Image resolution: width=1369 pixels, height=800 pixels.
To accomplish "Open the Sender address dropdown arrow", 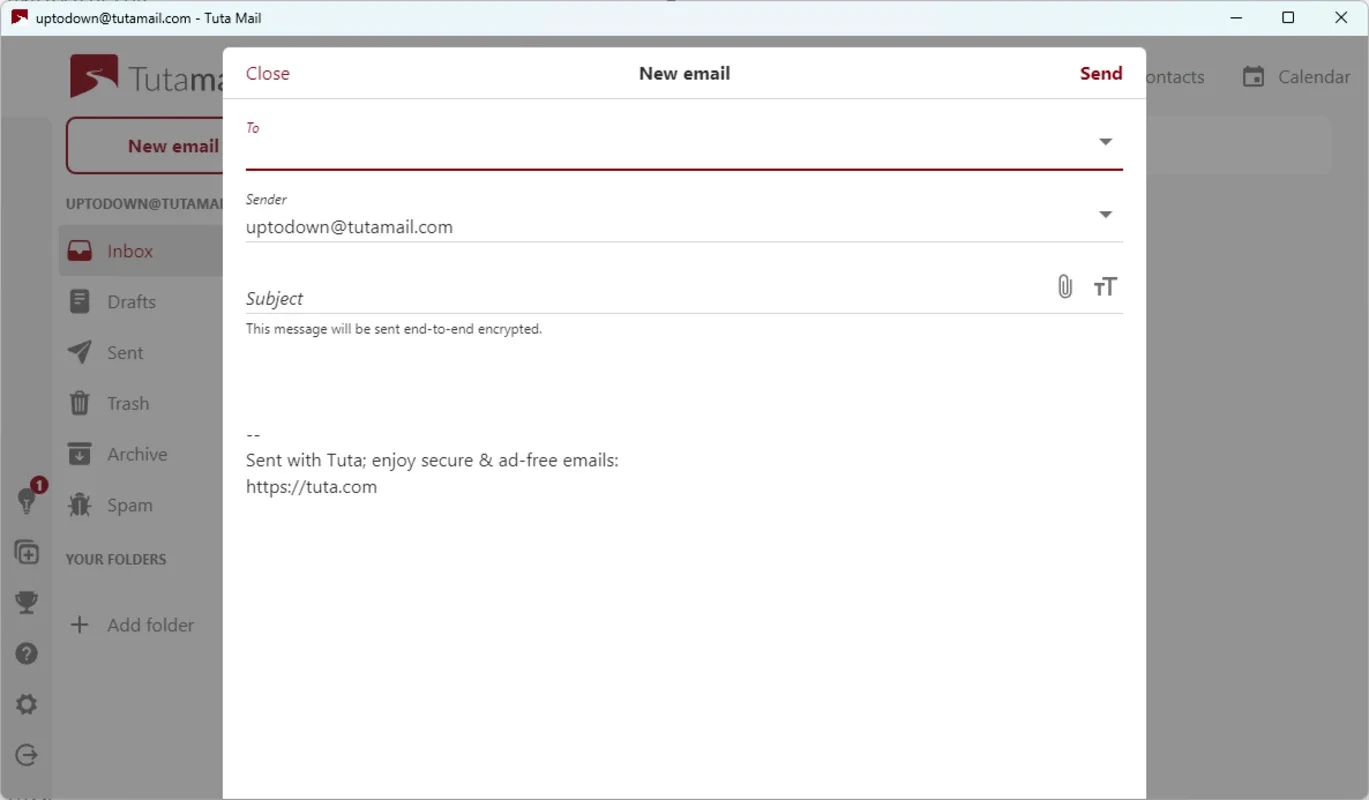I will (1105, 215).
